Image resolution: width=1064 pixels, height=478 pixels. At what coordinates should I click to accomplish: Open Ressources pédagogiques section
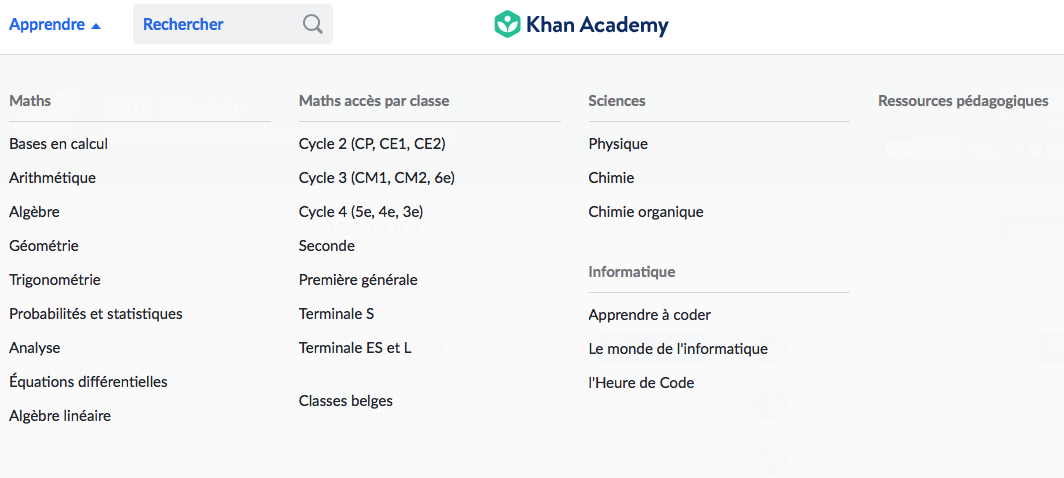(x=963, y=101)
